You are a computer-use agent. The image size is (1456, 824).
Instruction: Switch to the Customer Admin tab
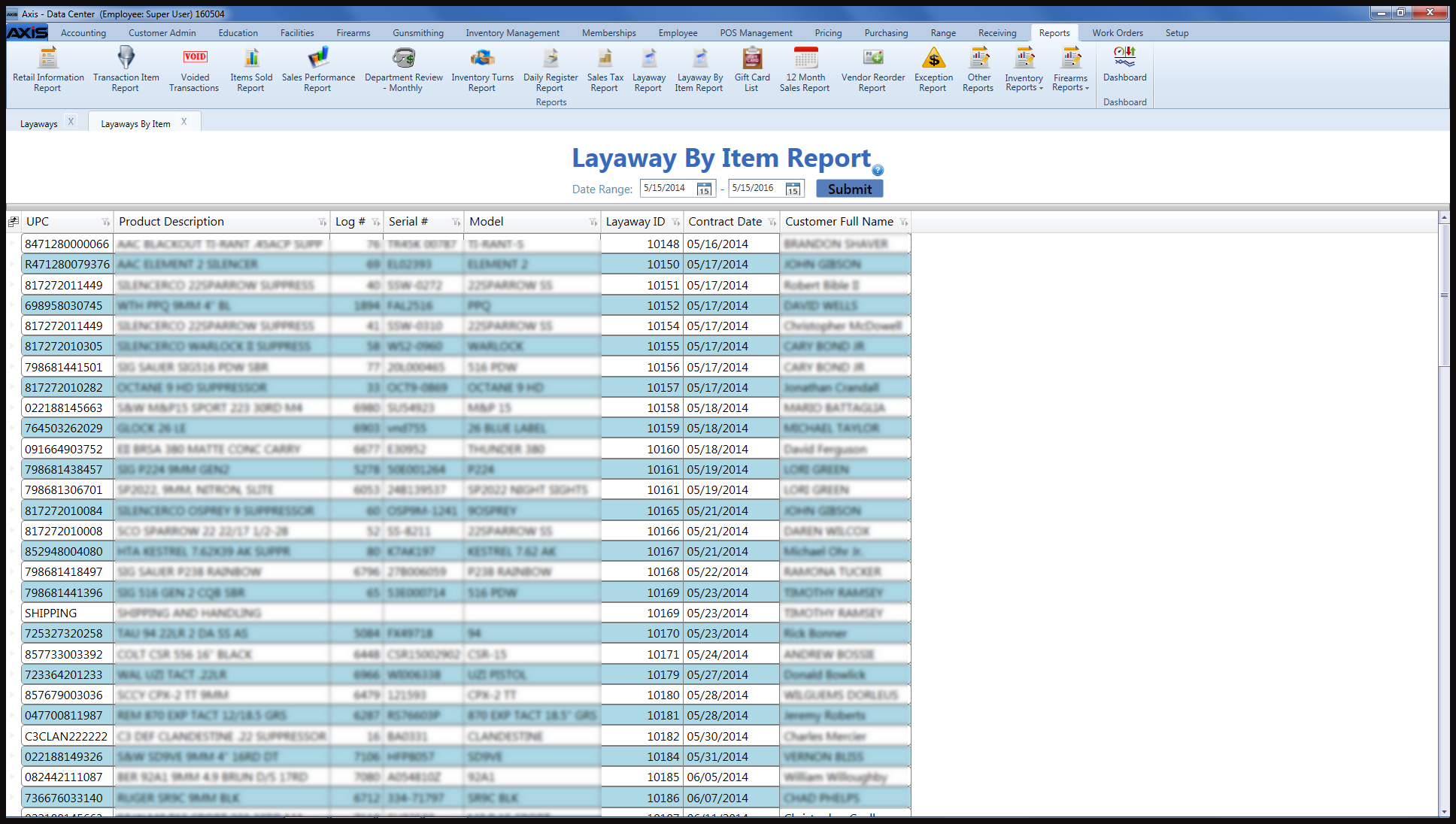[162, 33]
